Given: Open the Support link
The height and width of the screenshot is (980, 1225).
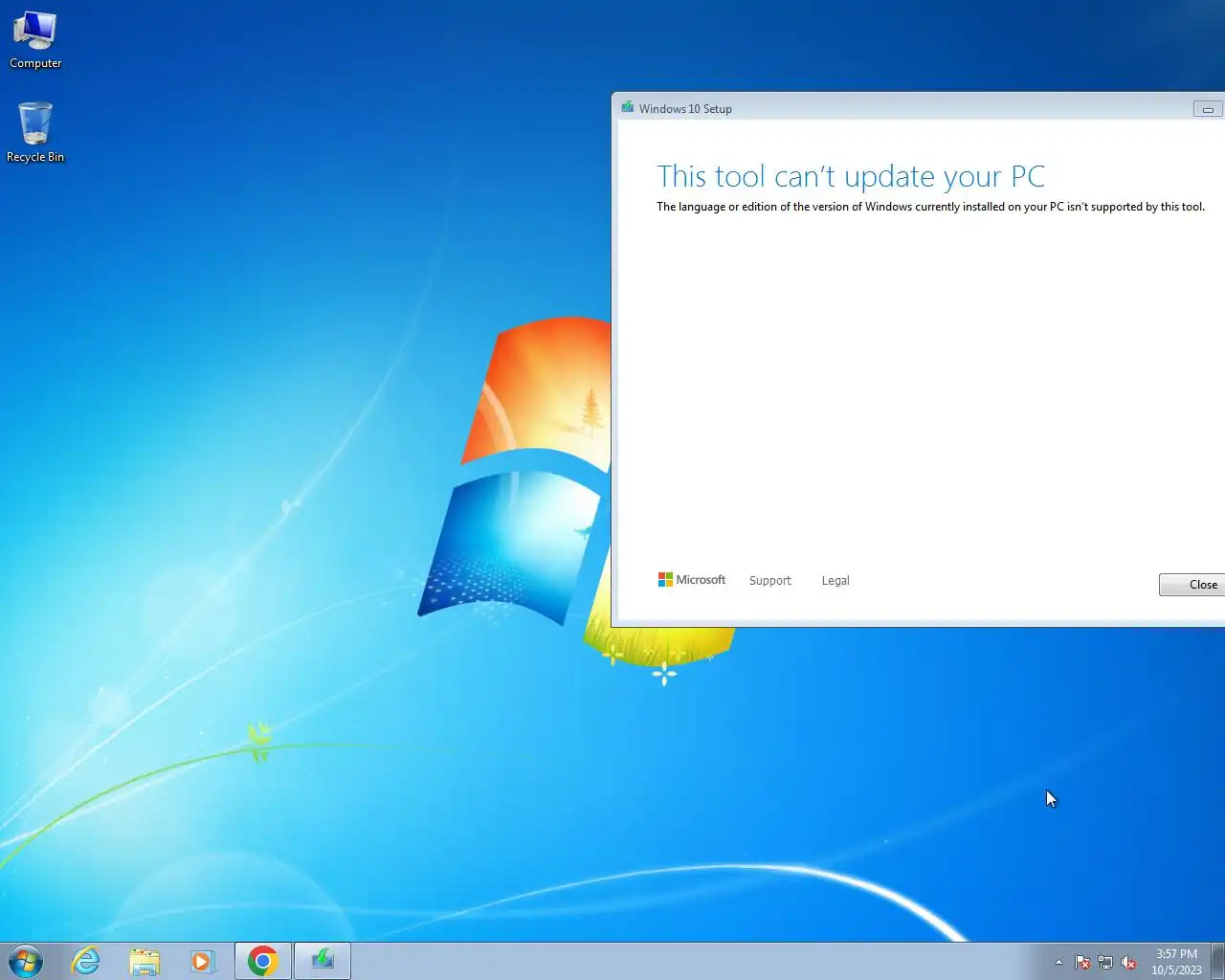Looking at the screenshot, I should point(770,581).
